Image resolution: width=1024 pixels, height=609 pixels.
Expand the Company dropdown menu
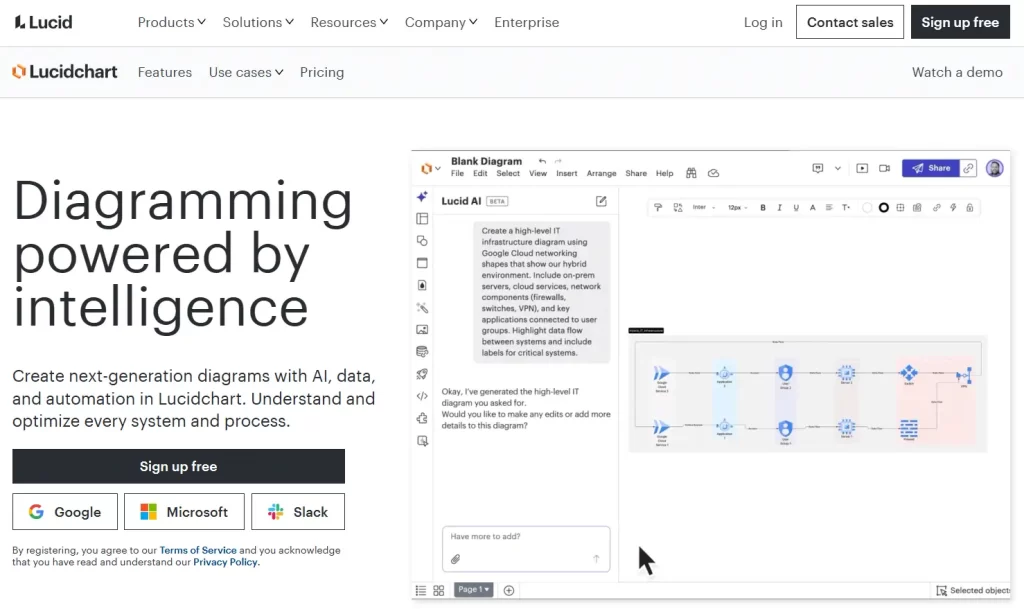[x=441, y=22]
